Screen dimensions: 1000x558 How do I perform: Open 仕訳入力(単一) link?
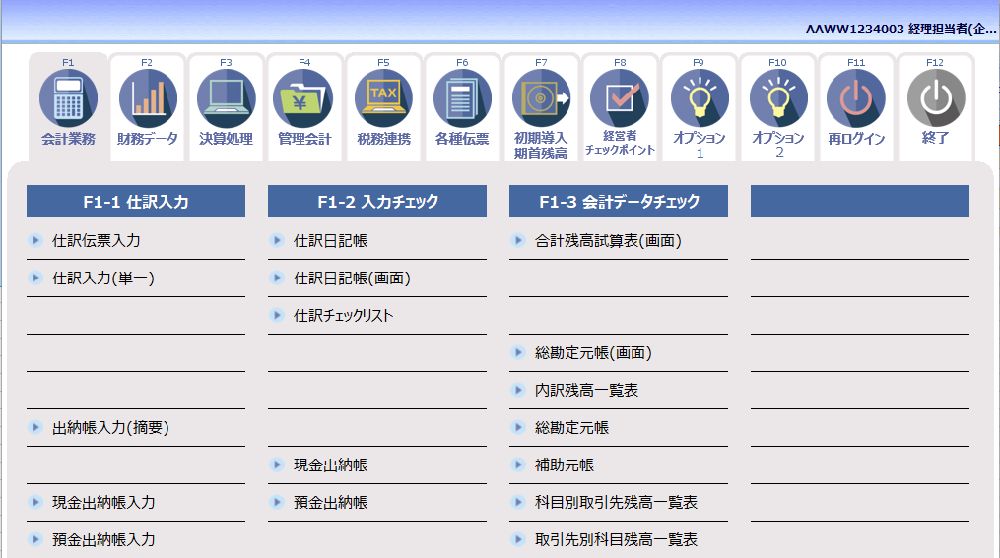[103, 278]
